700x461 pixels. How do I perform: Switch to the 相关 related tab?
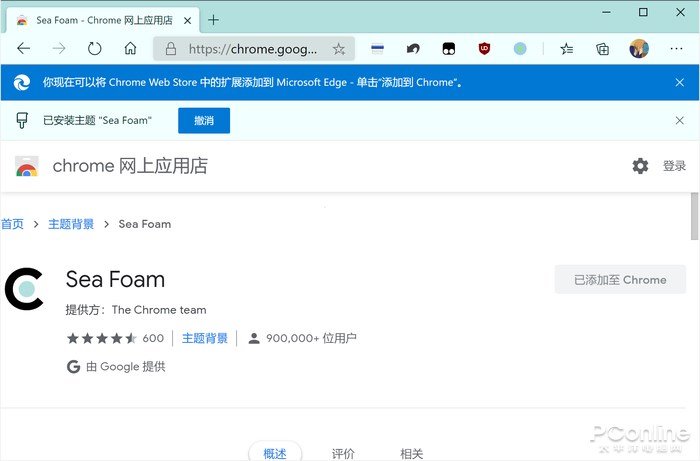pos(411,453)
